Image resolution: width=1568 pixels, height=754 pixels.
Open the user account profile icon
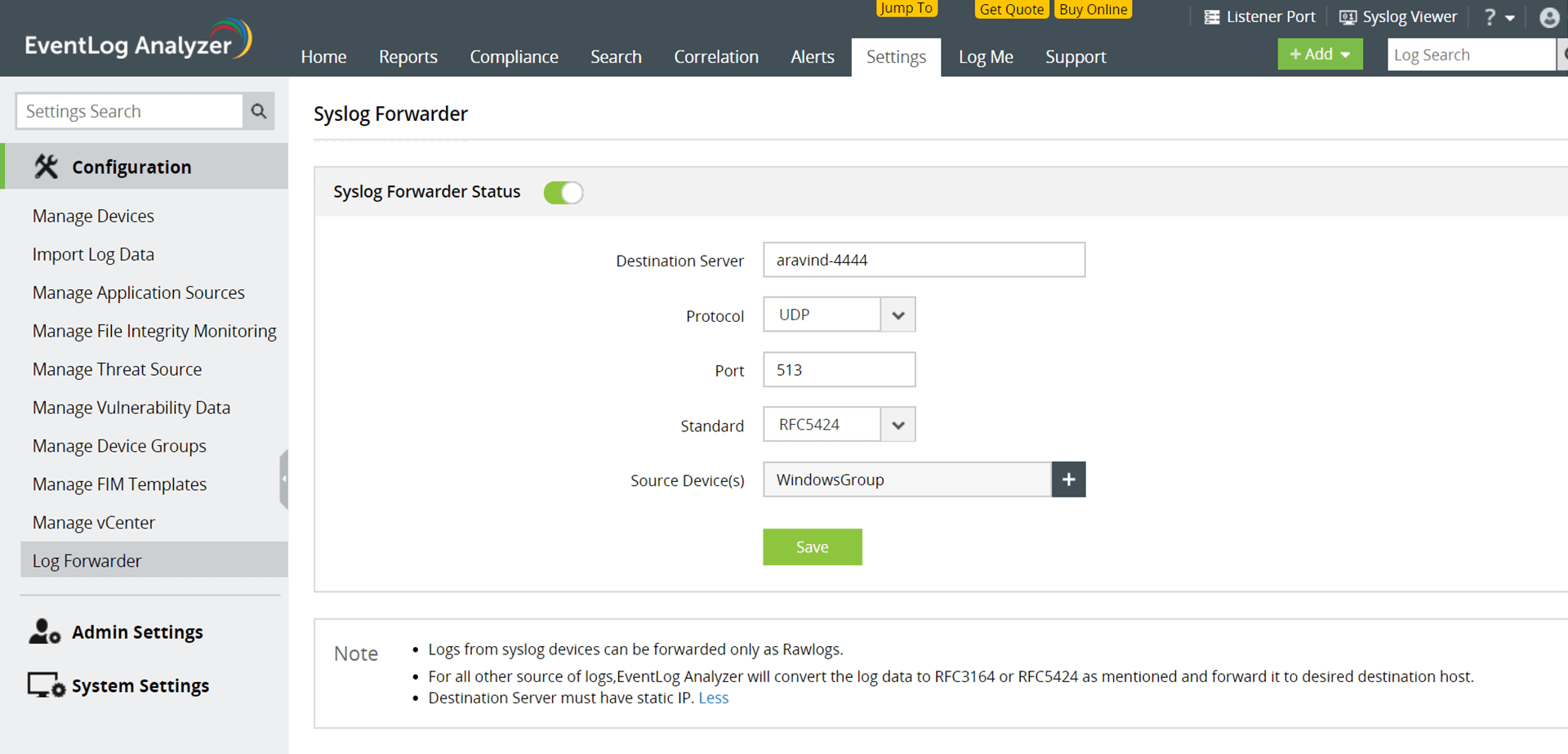1549,17
